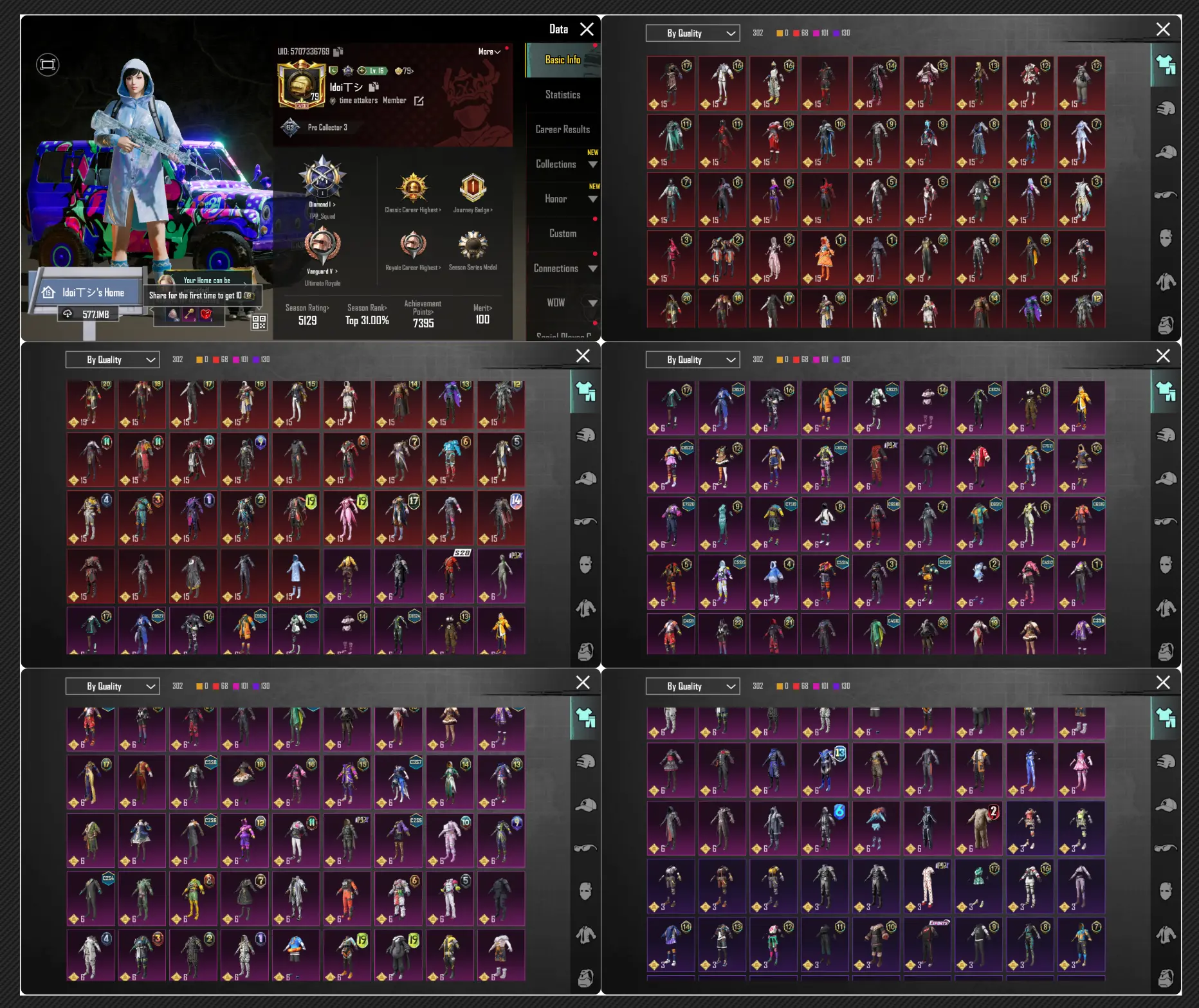Switch to the Statistics tab
This screenshot has width=1199, height=1008.
(x=562, y=95)
